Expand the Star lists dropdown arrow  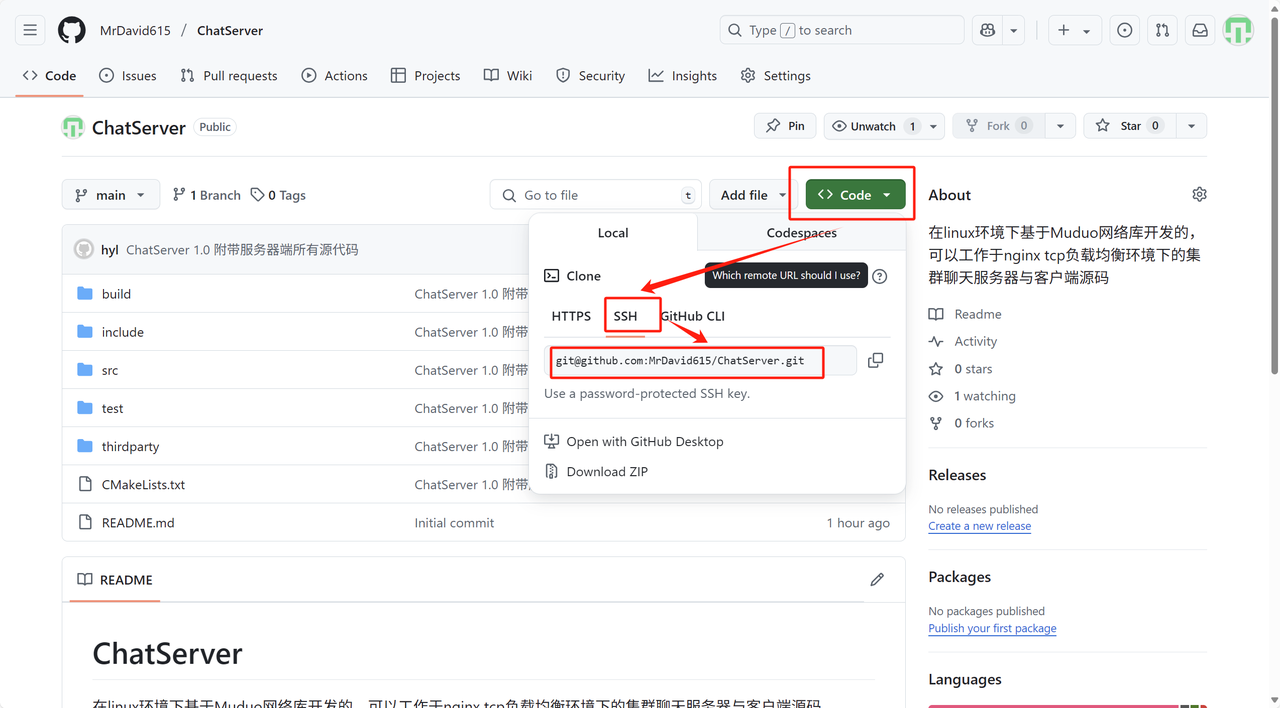(x=1191, y=126)
